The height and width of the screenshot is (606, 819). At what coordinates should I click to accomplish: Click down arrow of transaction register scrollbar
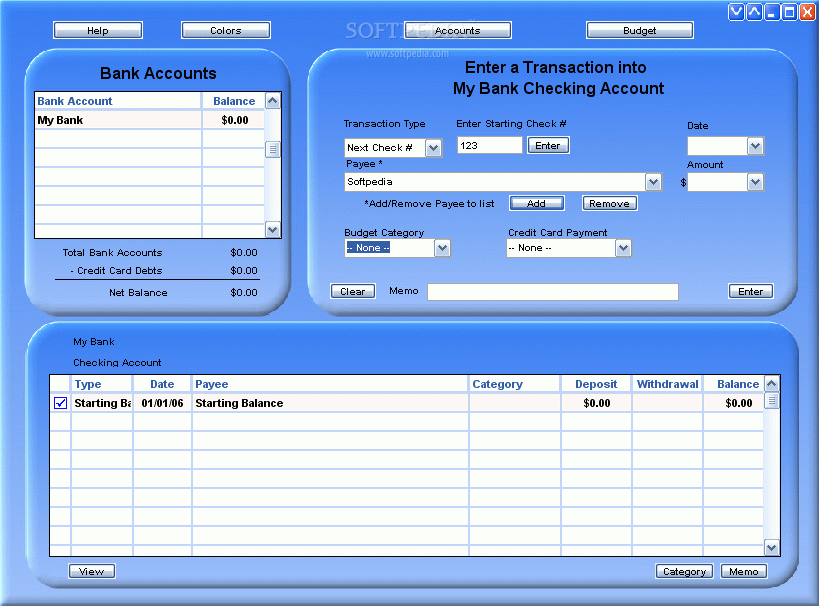pyautogui.click(x=771, y=547)
